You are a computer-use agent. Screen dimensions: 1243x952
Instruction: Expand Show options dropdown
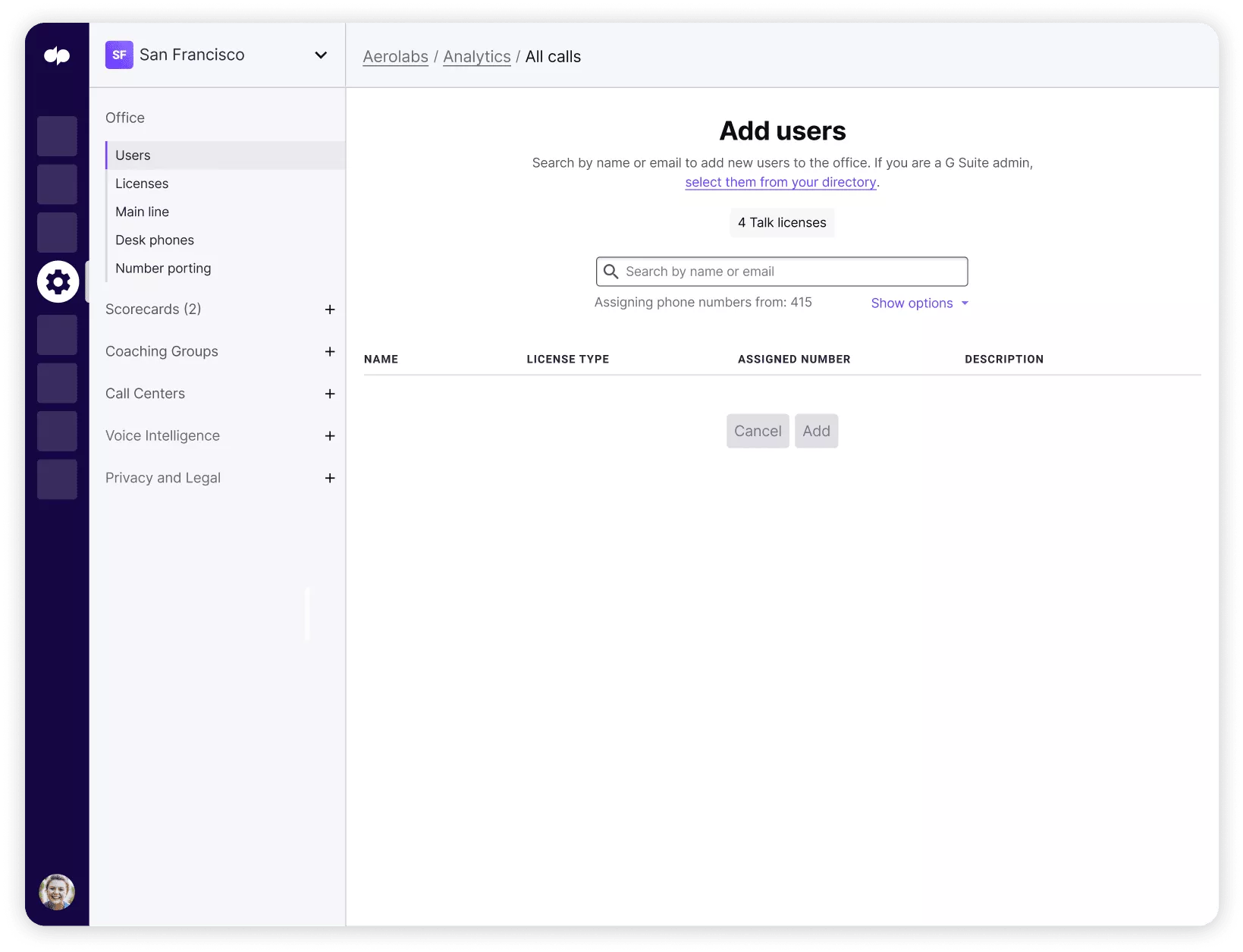click(x=919, y=303)
